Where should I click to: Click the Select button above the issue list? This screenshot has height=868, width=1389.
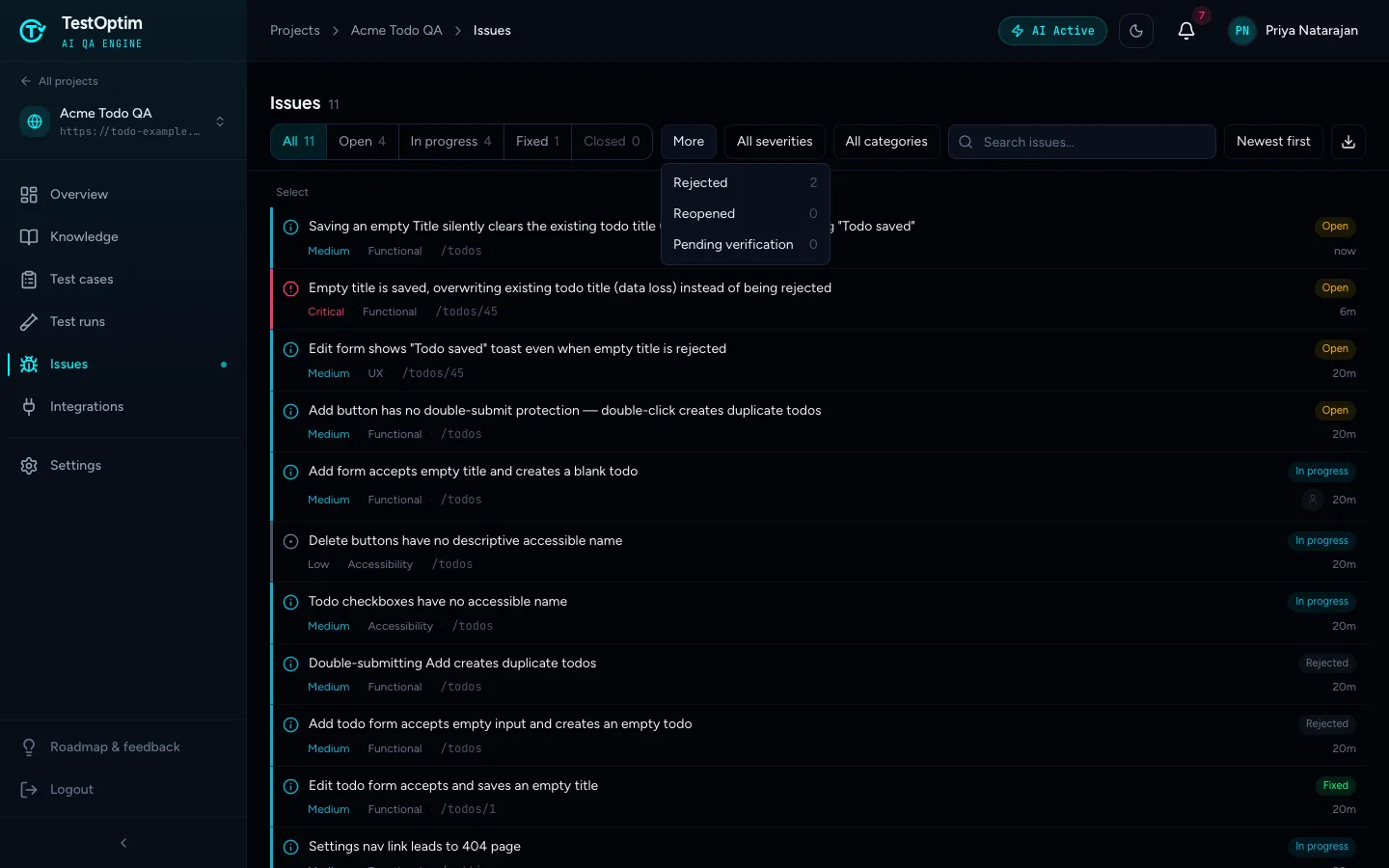(x=292, y=193)
